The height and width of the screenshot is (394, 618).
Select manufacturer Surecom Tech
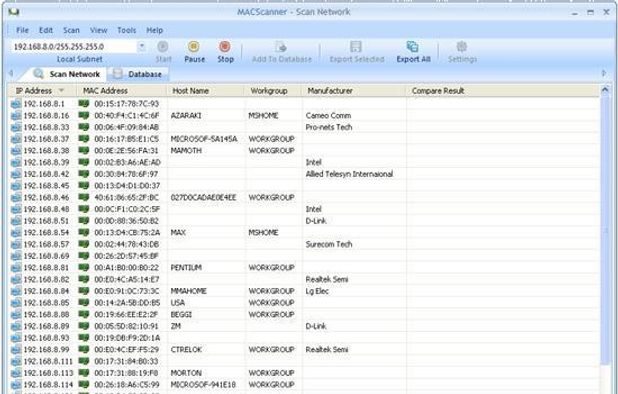[x=329, y=244]
